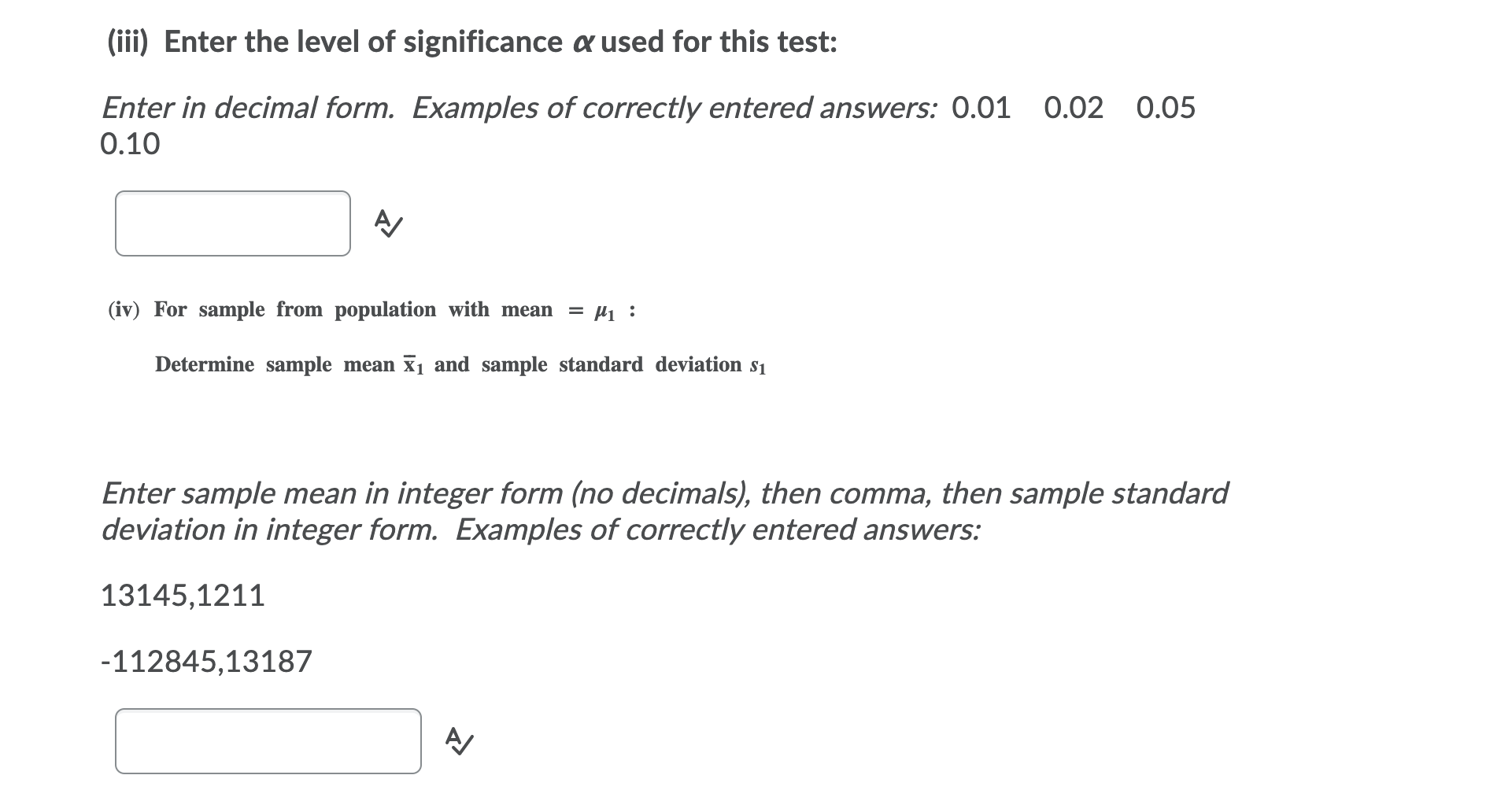Click the example value 0.10
The width and height of the screenshot is (1486, 812).
pyautogui.click(x=131, y=144)
